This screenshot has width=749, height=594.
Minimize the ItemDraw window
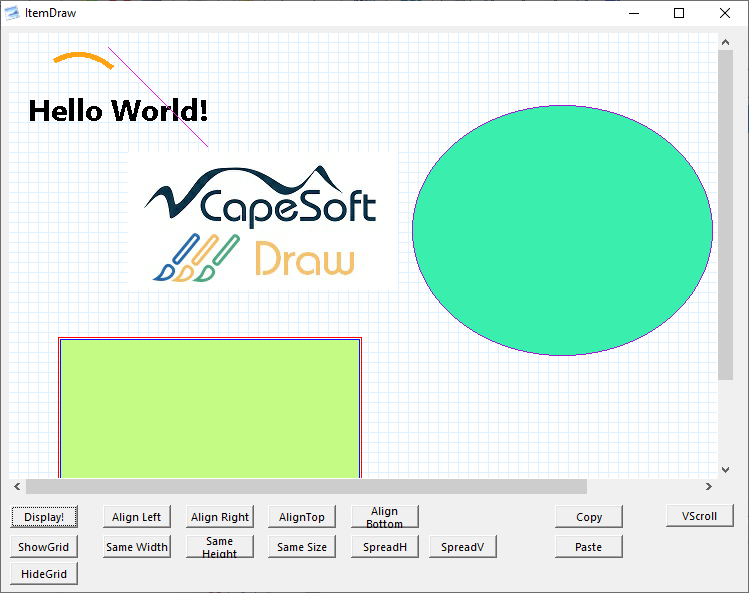pyautogui.click(x=634, y=13)
